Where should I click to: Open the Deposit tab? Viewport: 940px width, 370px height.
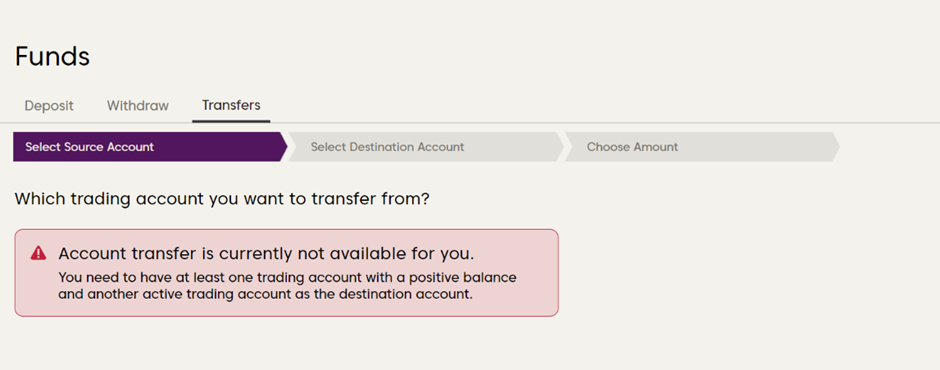(x=49, y=106)
